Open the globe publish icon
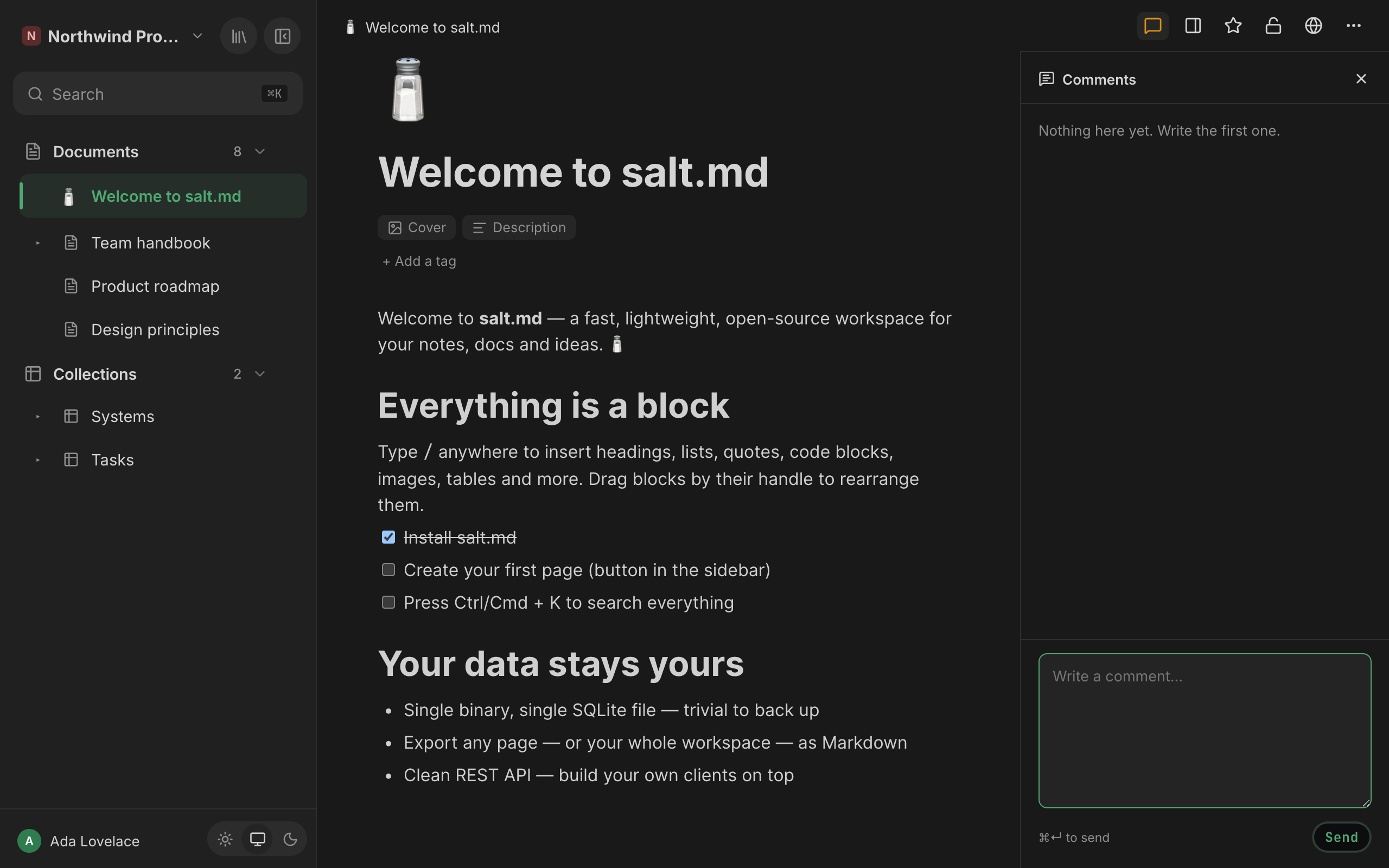The image size is (1389, 868). [1313, 26]
